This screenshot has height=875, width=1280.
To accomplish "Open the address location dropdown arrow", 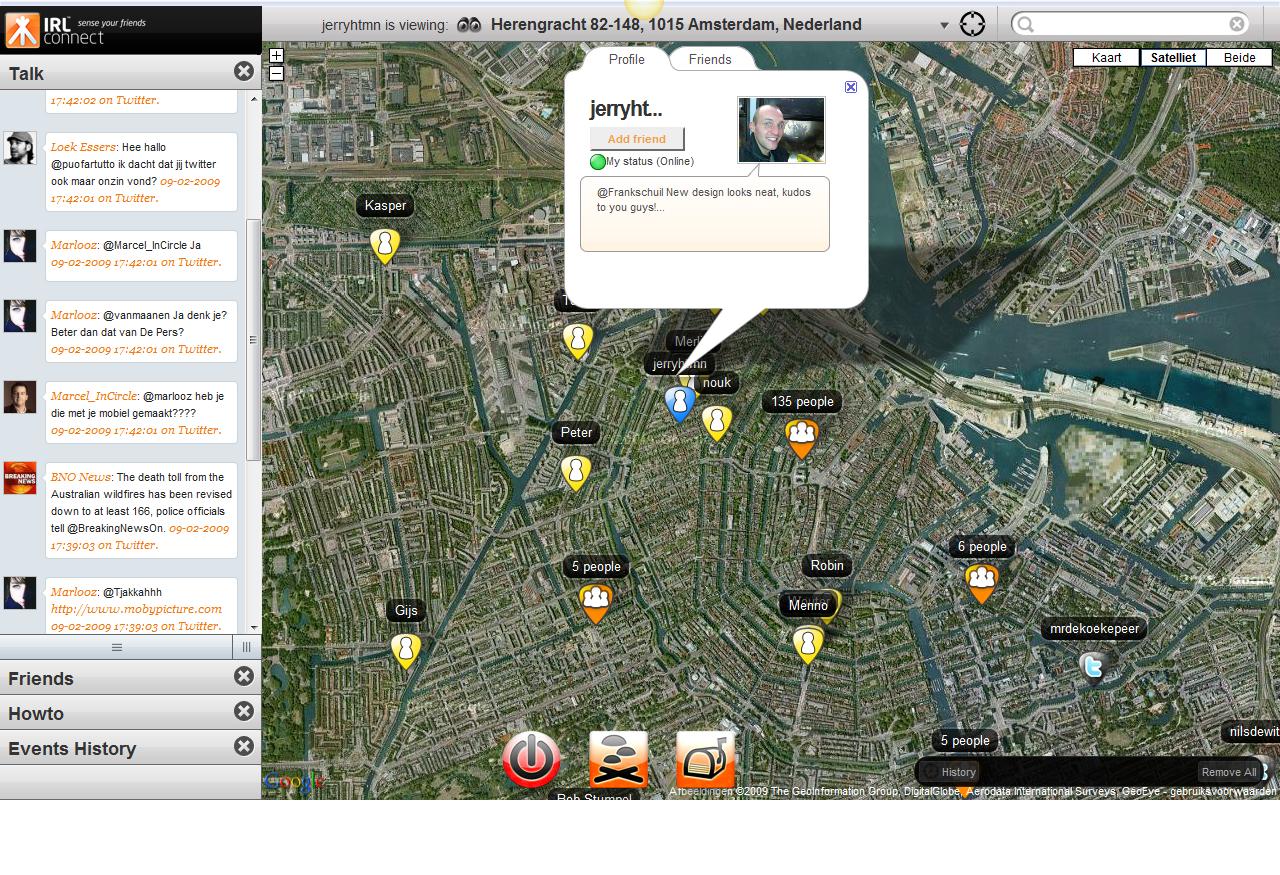I will click(944, 25).
